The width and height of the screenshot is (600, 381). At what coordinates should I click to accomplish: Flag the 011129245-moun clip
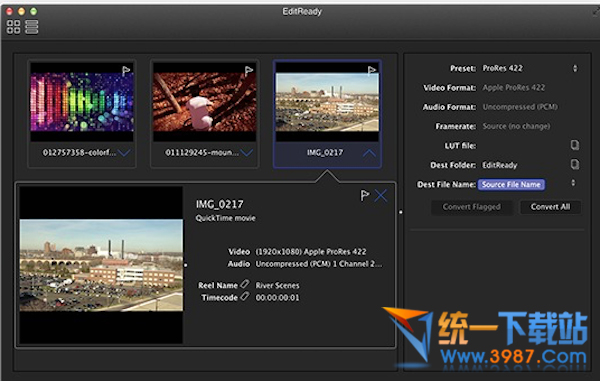pos(249,71)
